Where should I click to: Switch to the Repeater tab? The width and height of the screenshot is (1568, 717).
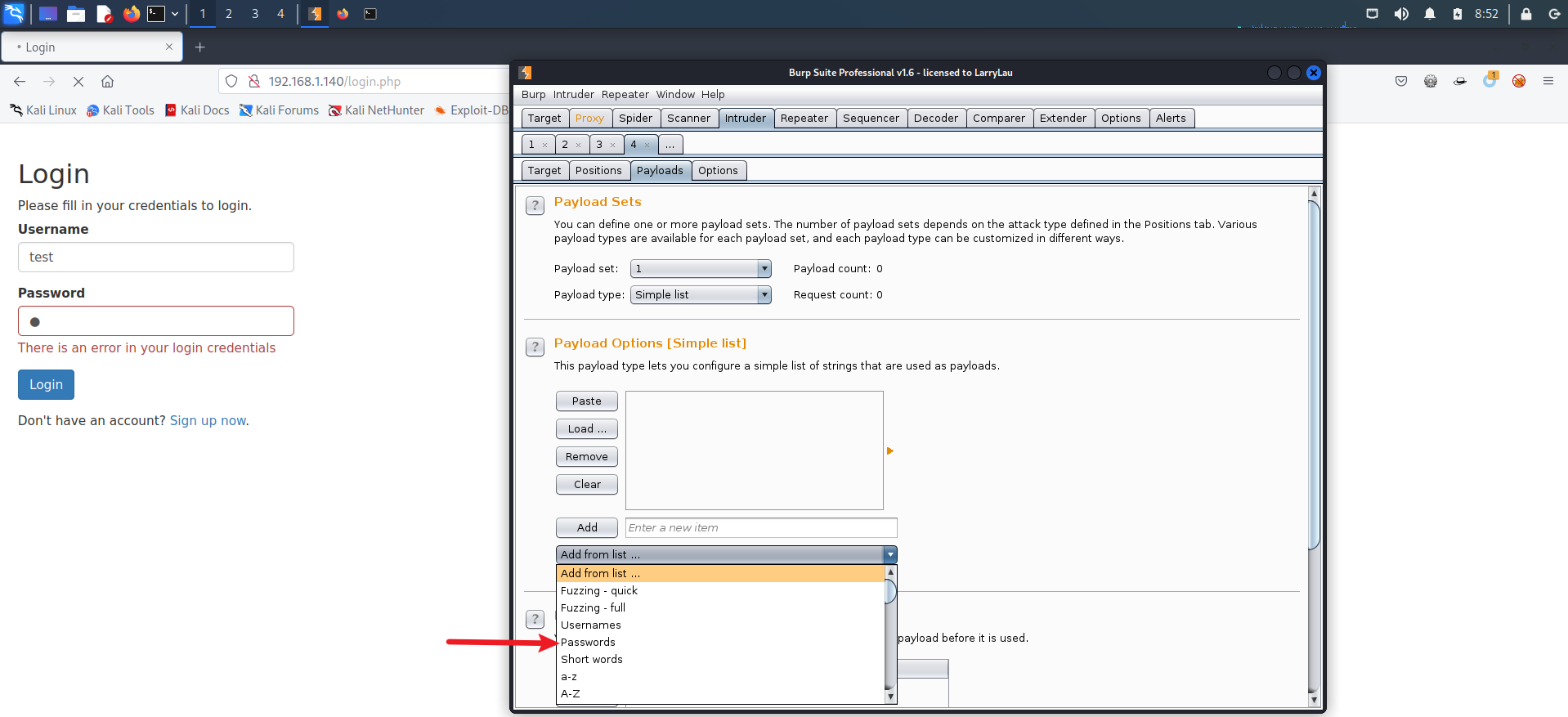click(x=804, y=119)
